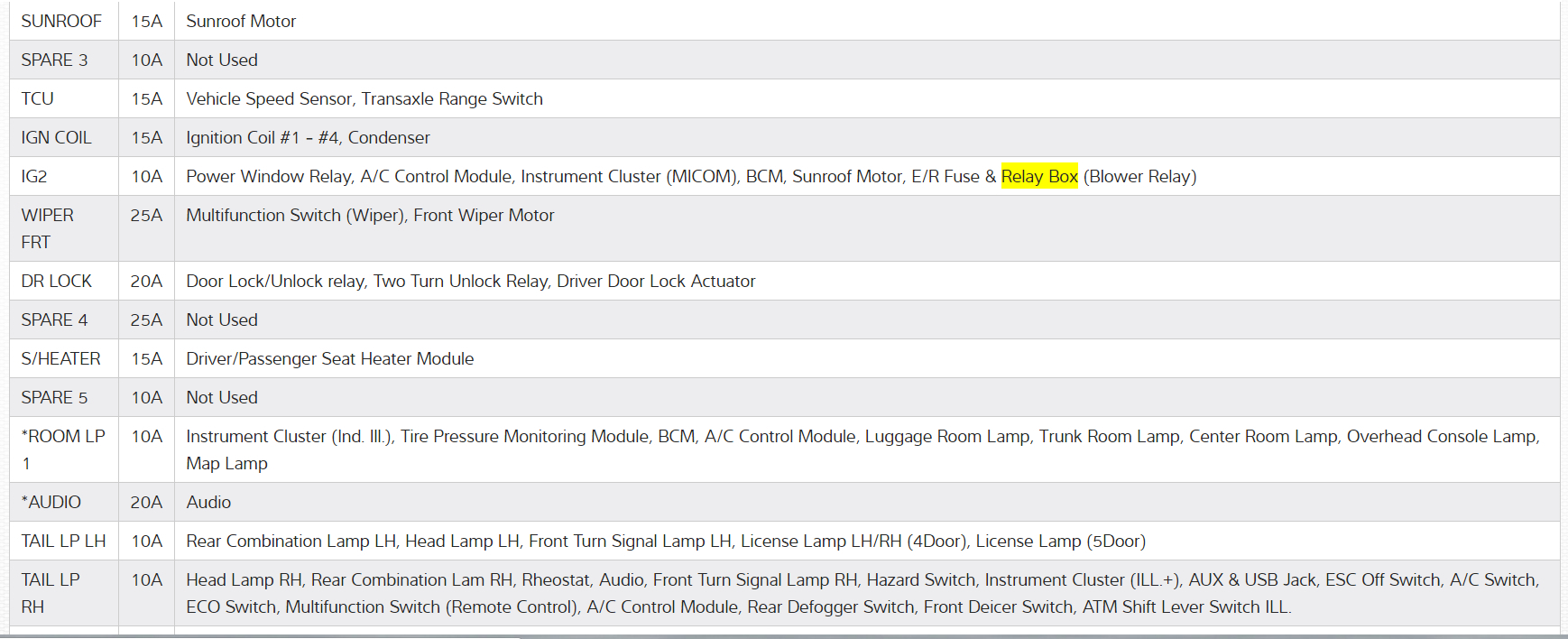
Task: Click "Driver/Passenger Seat Heater Module" description
Action: coord(330,358)
